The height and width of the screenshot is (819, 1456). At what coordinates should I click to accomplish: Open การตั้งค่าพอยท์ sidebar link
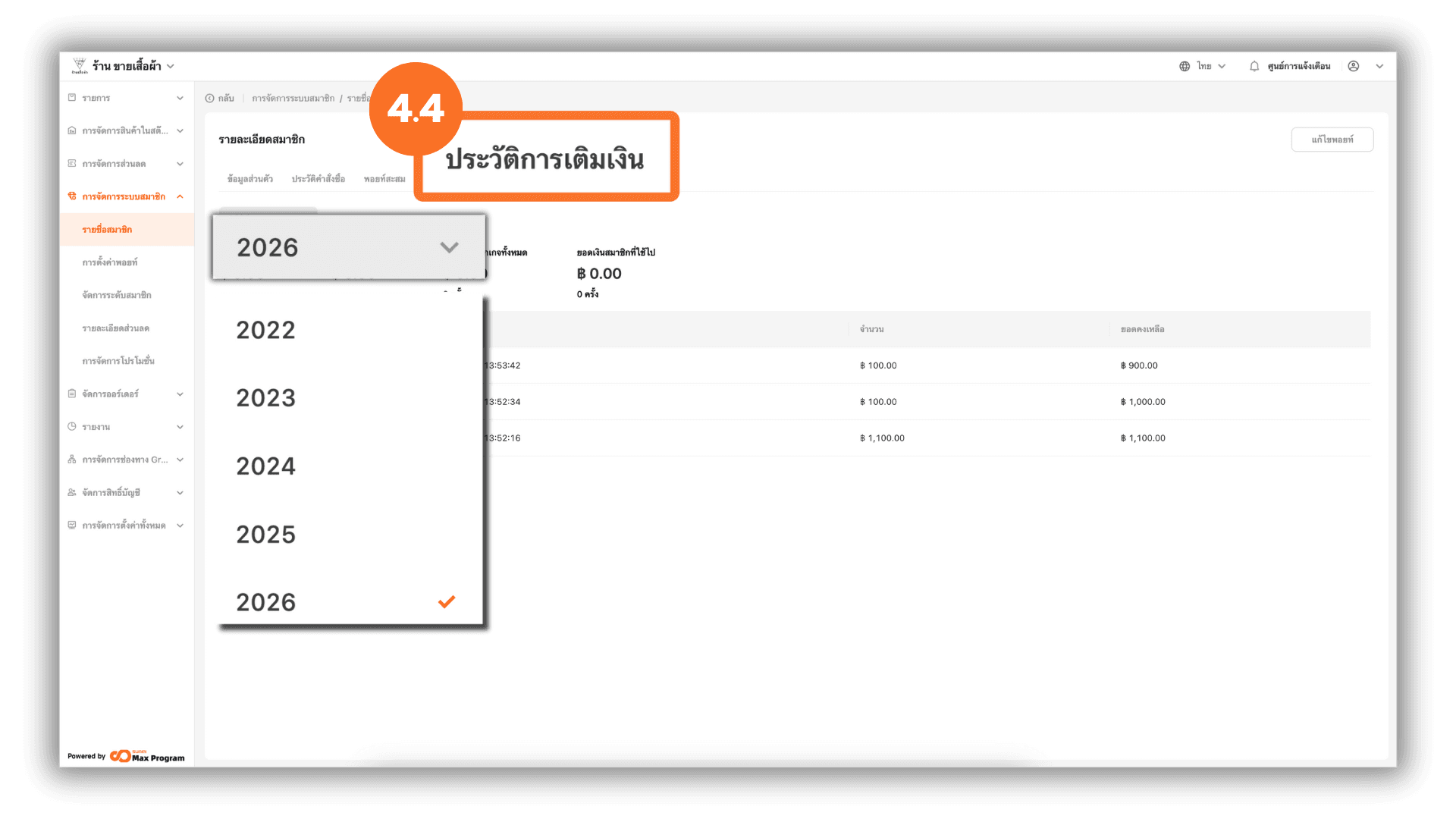[x=110, y=262]
